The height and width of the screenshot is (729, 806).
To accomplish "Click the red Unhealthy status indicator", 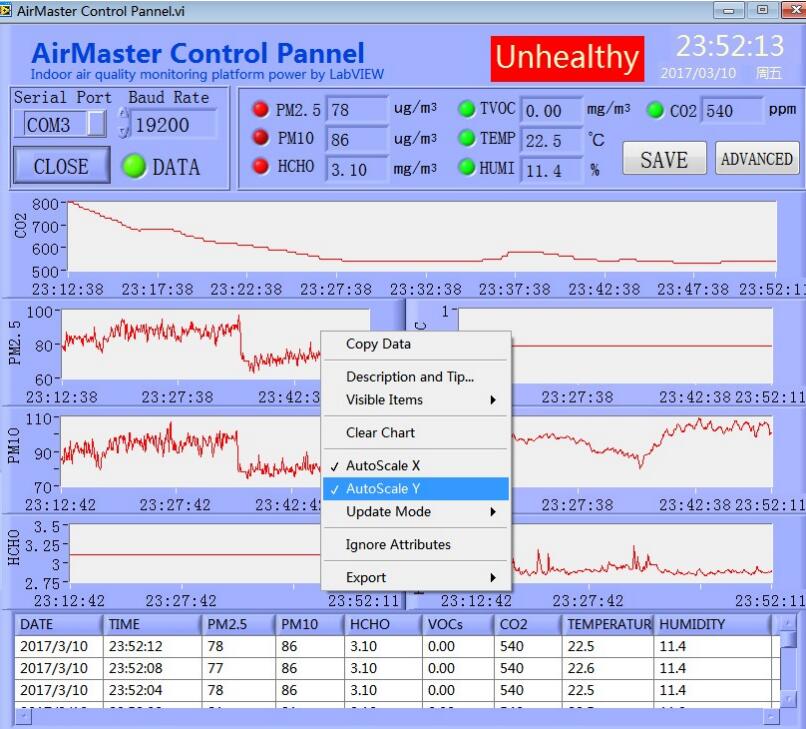I will [567, 58].
